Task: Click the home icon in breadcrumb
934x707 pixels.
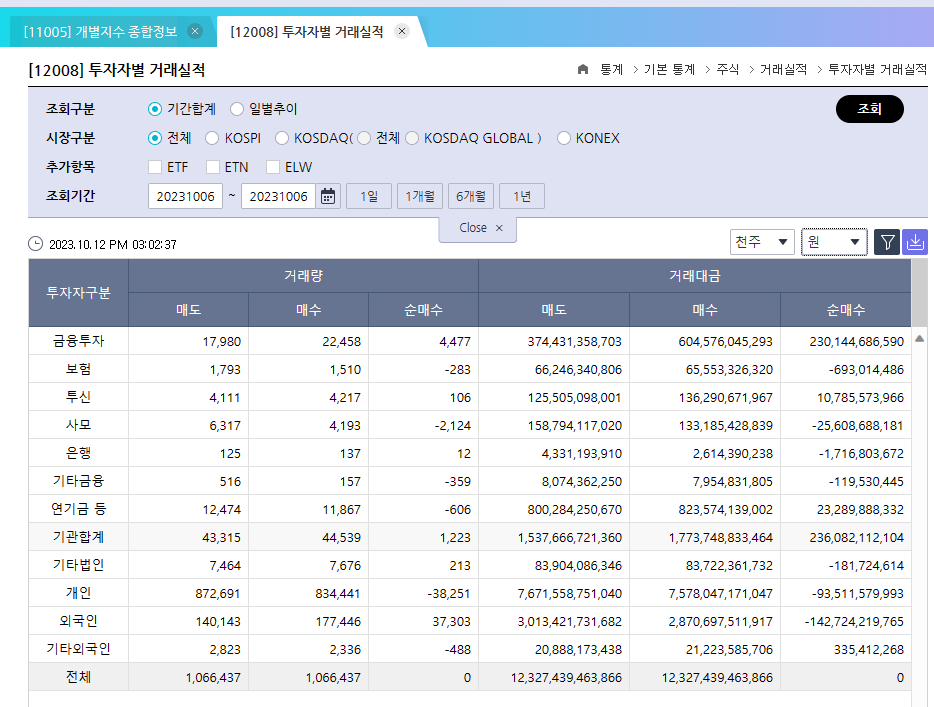Action: tap(583, 70)
